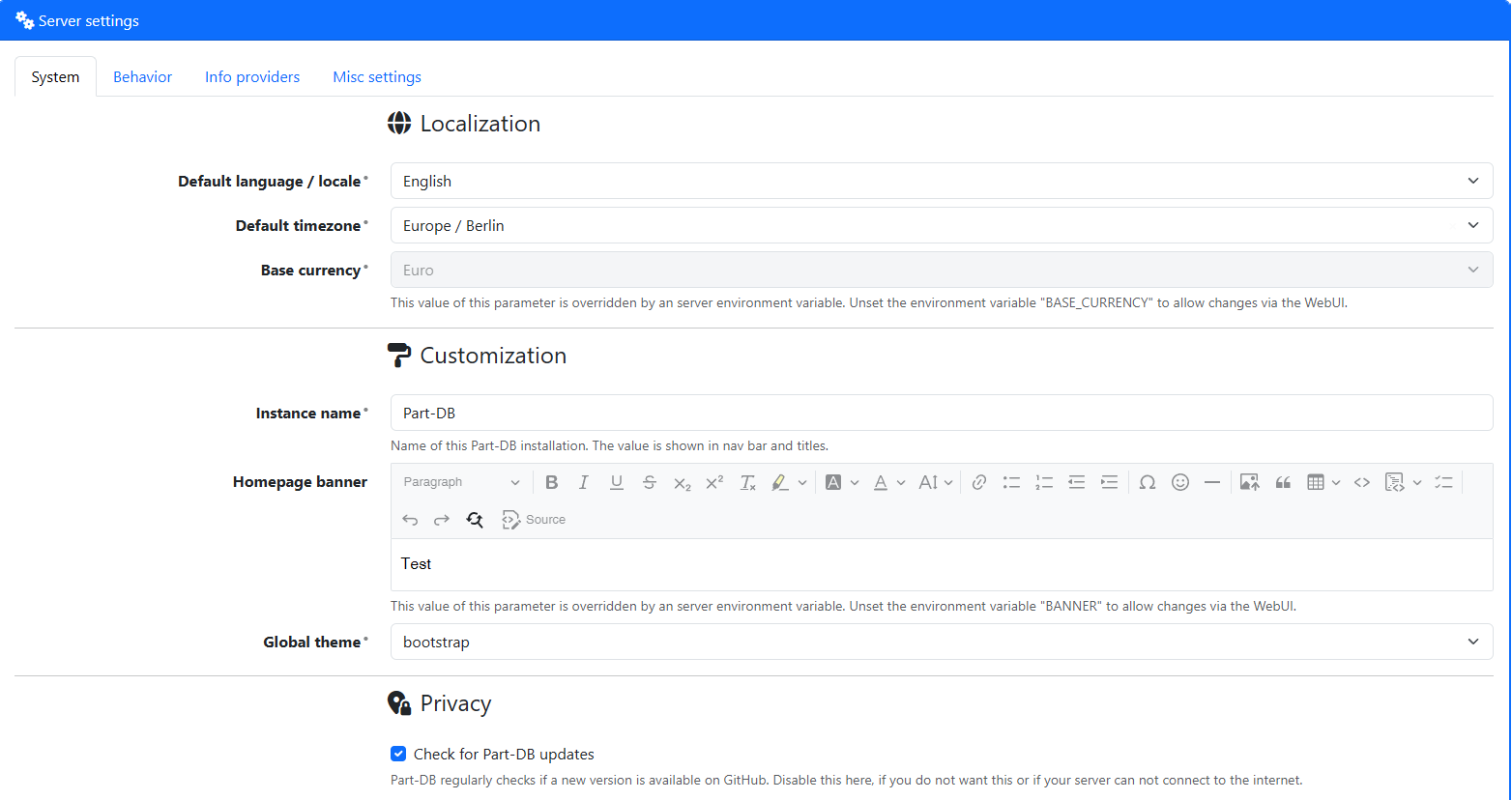1512x800 pixels.
Task: Open the emoji picker icon
Action: (1180, 482)
